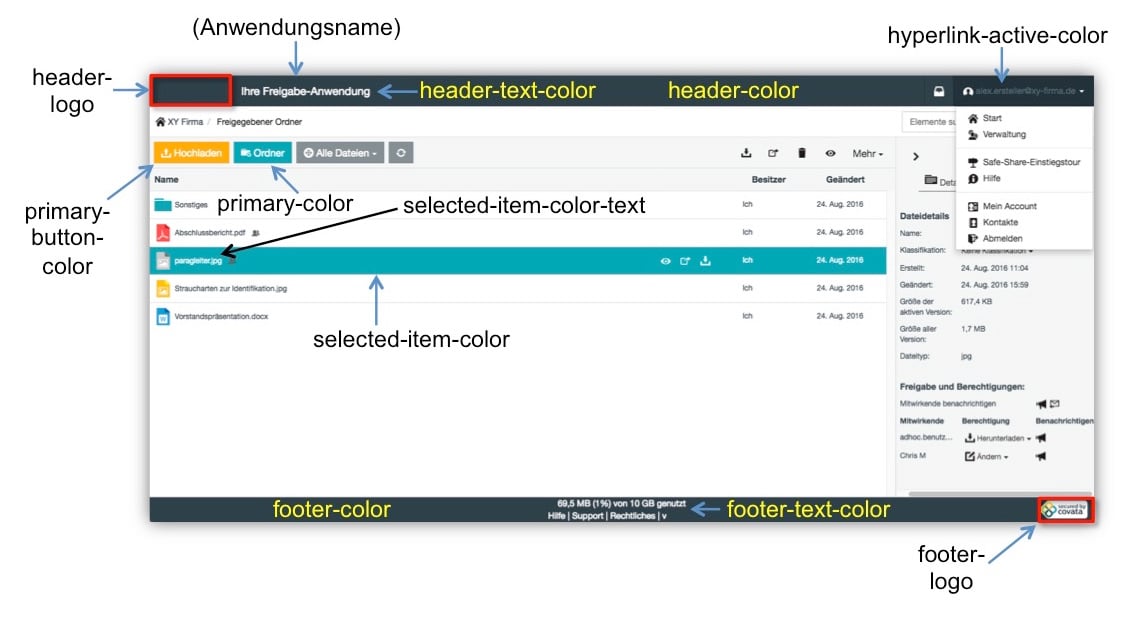
Task: Click the refresh button beside Alle Dateien
Action: (x=401, y=153)
